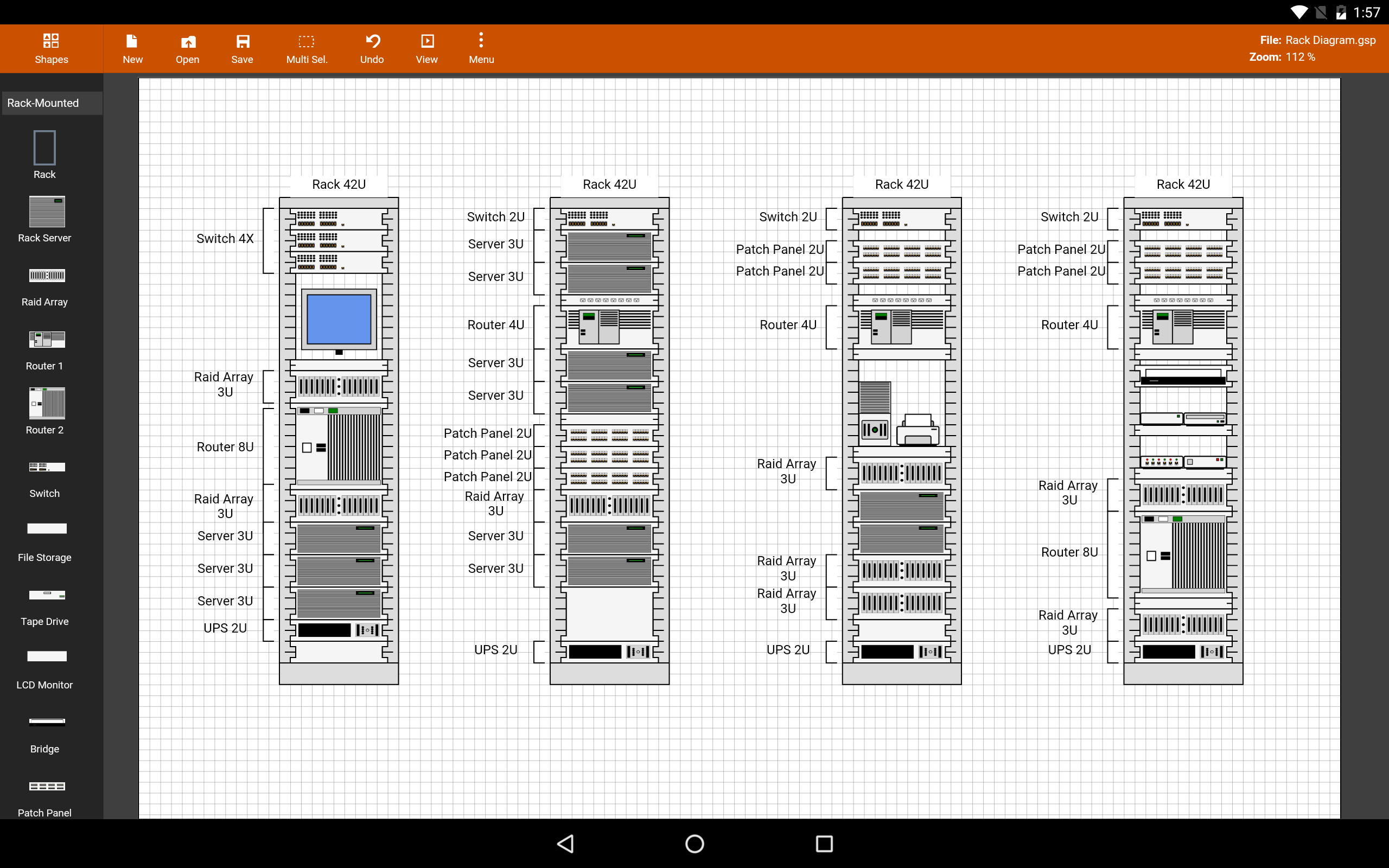Expand the Rack-Mounted shape category
Viewport: 1389px width, 868px height.
pos(52,103)
